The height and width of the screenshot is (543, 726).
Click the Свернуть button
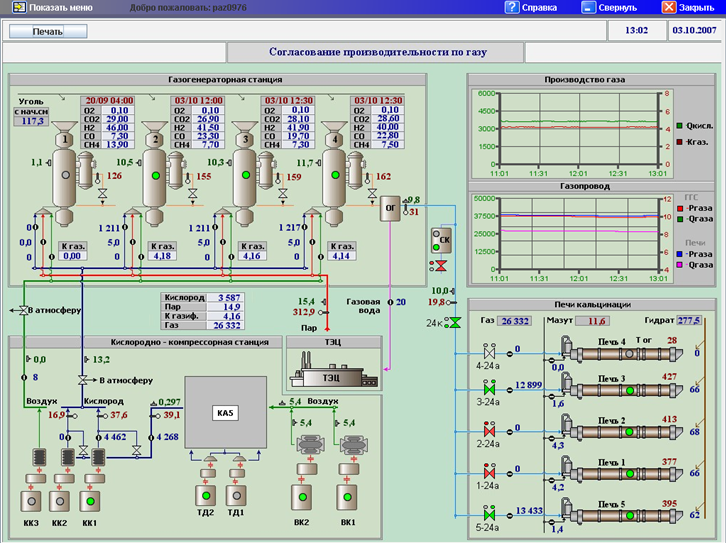pyautogui.click(x=608, y=7)
